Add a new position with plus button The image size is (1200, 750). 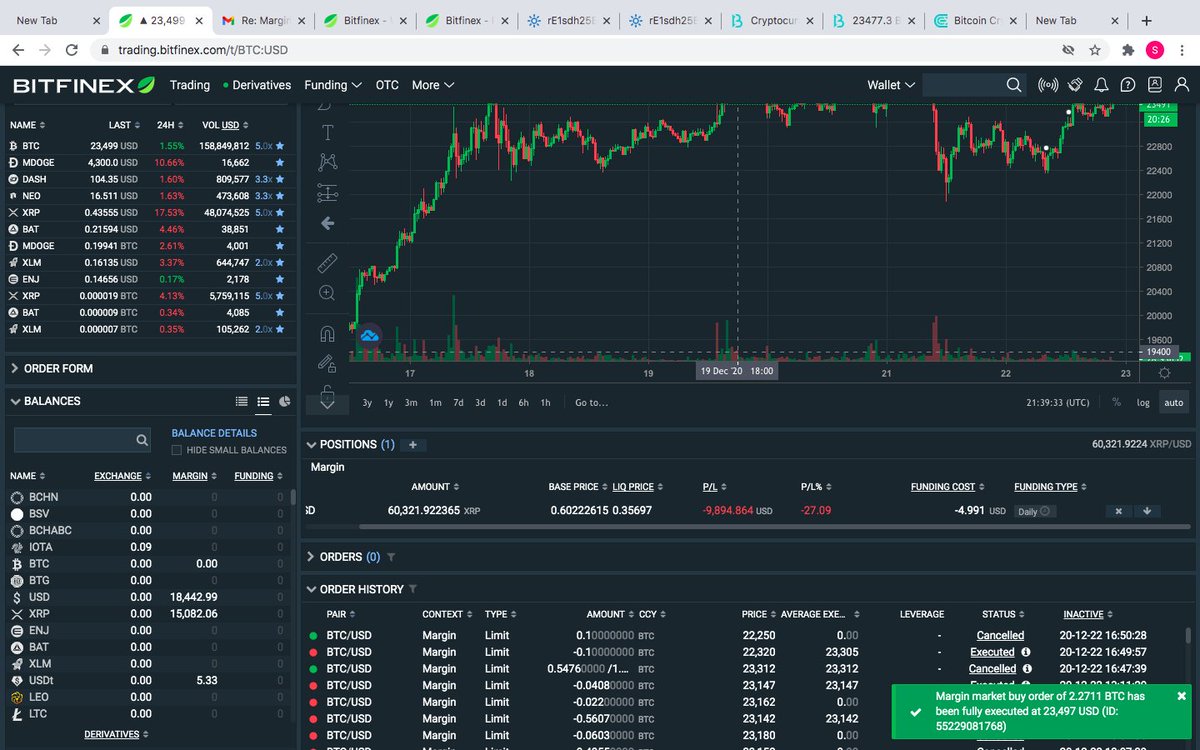coord(412,445)
